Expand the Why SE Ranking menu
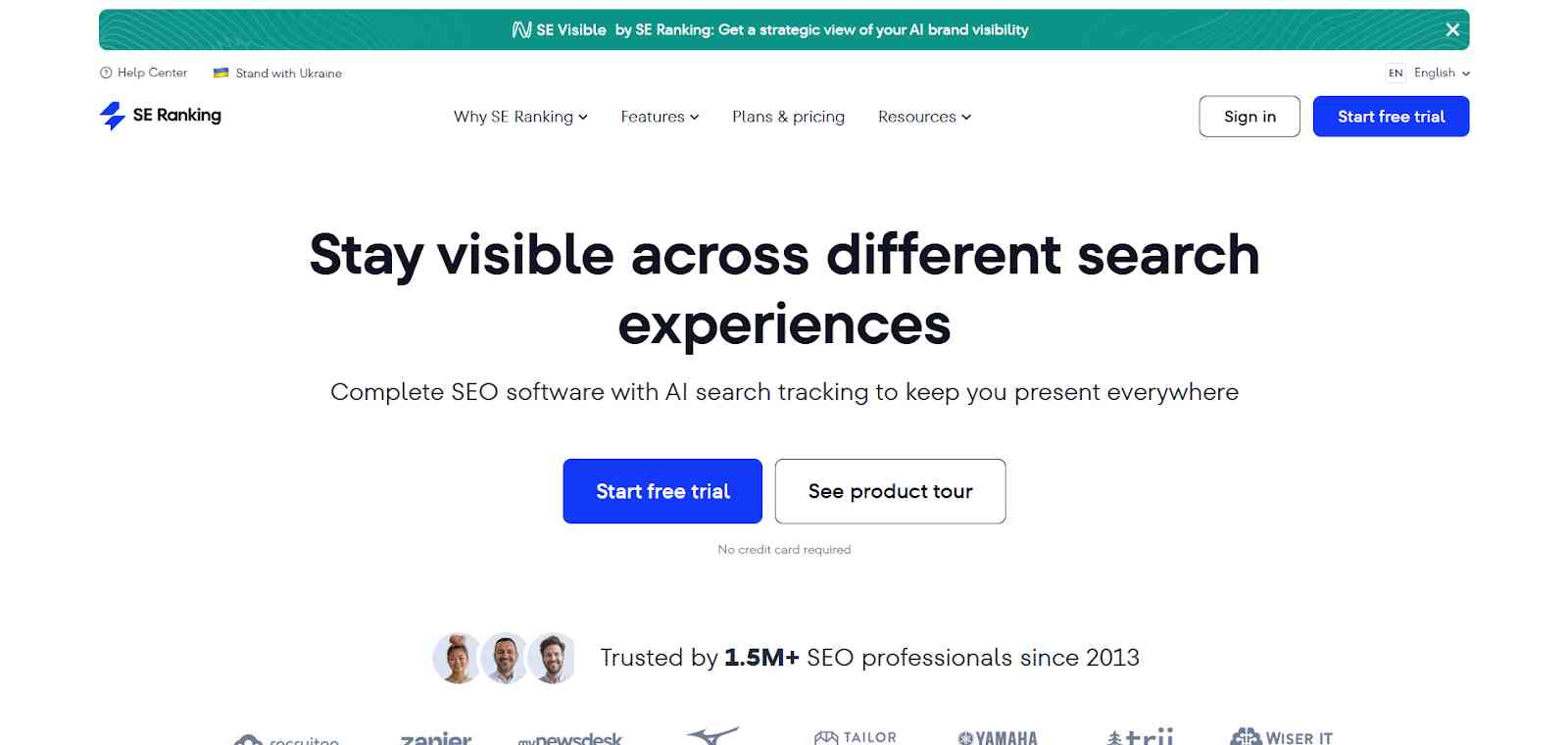1568x745 pixels. click(520, 117)
